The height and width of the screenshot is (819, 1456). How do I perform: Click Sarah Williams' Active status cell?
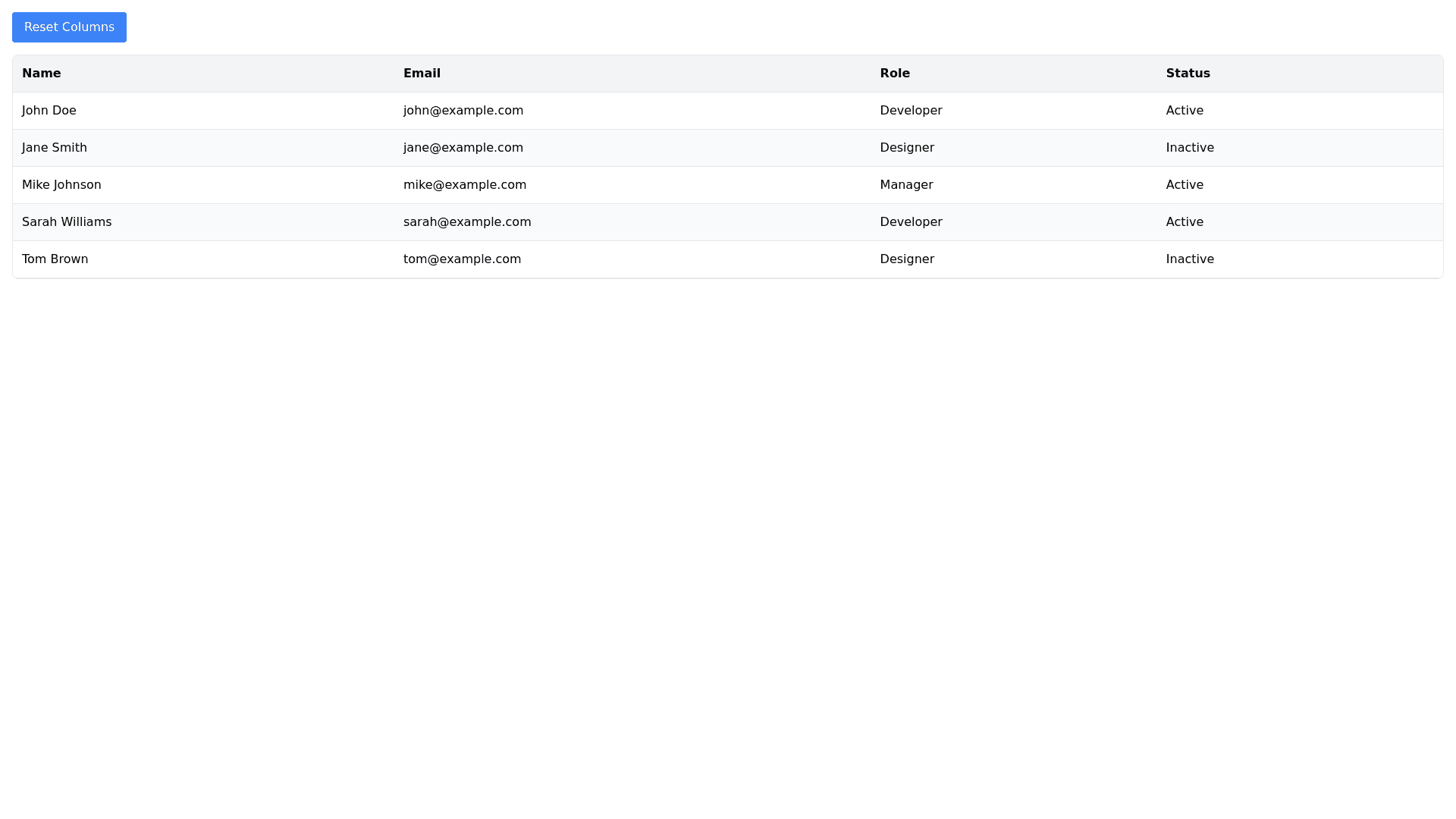1185,222
